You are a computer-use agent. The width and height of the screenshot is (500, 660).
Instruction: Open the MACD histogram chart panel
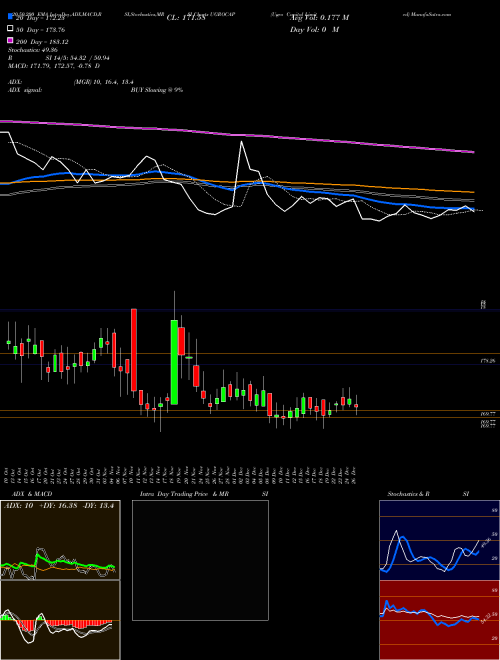pyautogui.click(x=60, y=620)
